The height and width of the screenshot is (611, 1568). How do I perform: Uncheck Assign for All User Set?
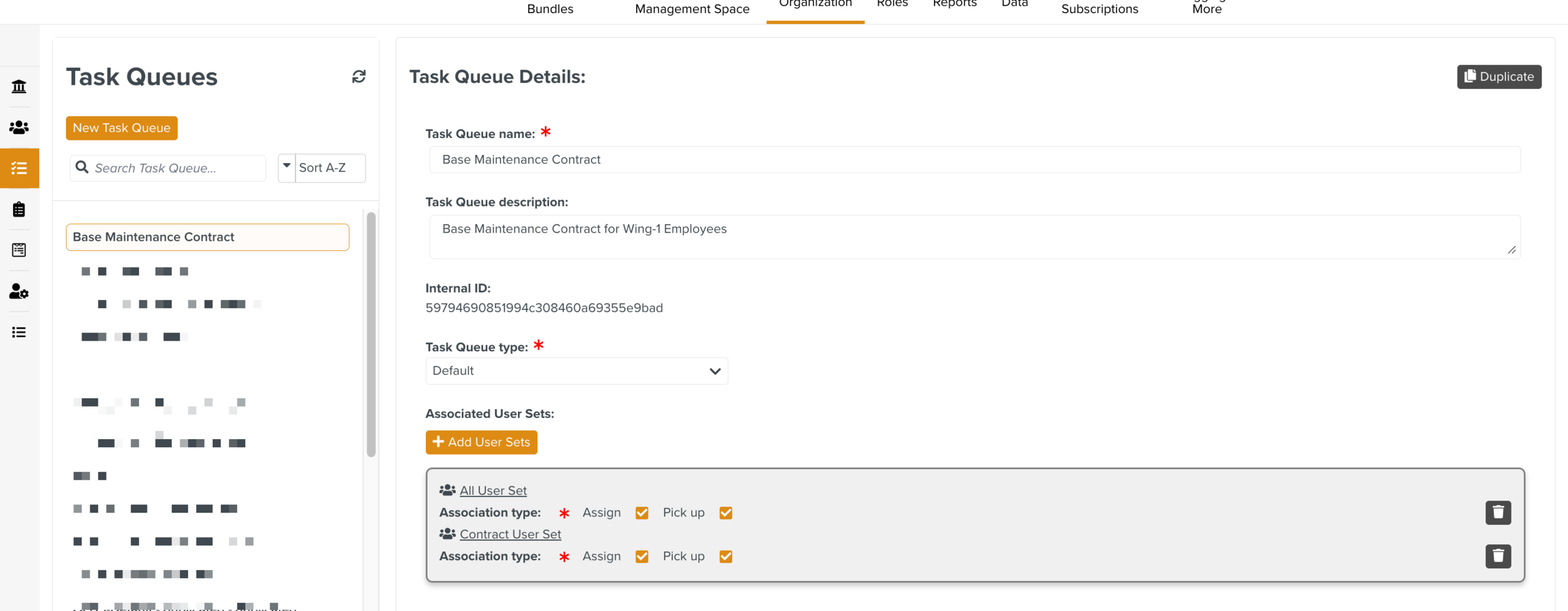coord(642,513)
